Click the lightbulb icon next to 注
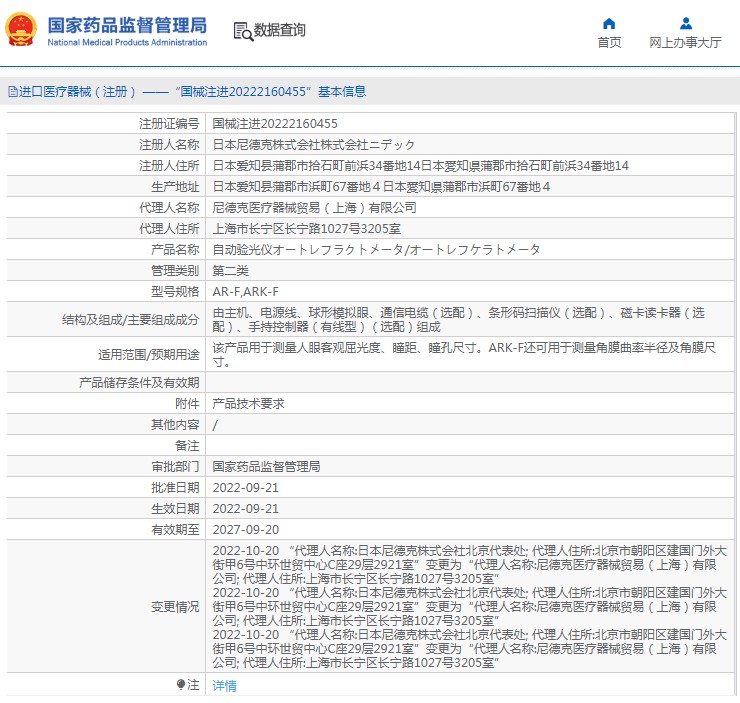Screen dimensions: 740x703 pyautogui.click(x=181, y=685)
